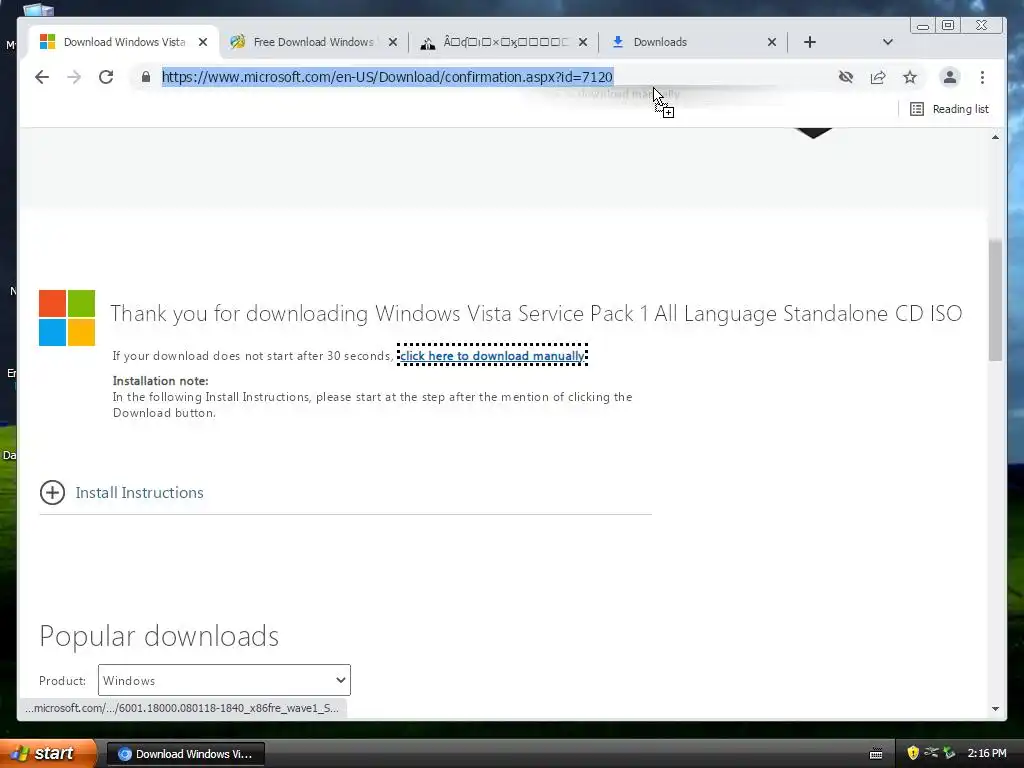
Task: Click the share page icon
Action: 878,77
